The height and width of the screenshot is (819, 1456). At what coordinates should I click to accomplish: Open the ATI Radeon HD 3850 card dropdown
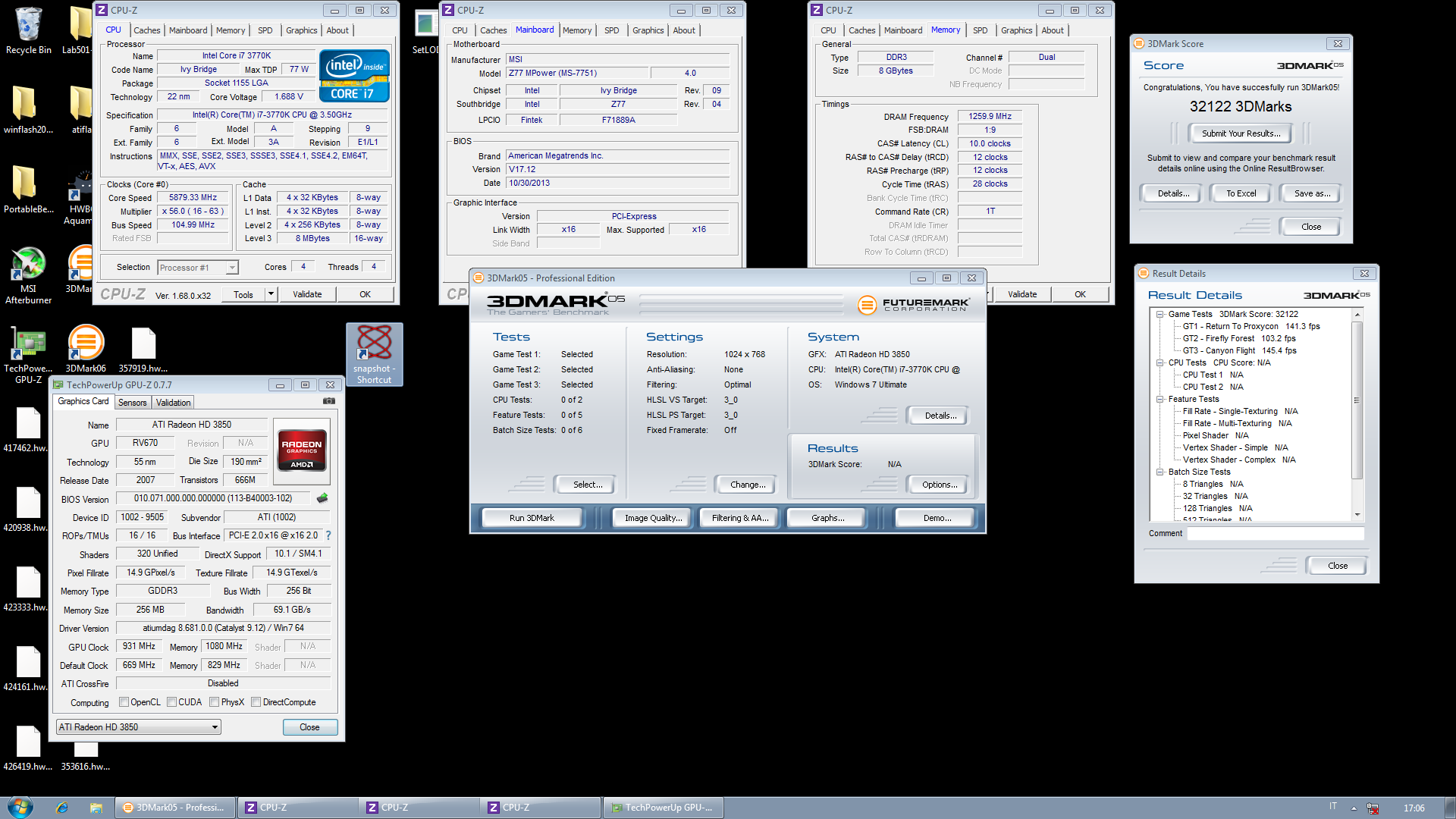139,727
